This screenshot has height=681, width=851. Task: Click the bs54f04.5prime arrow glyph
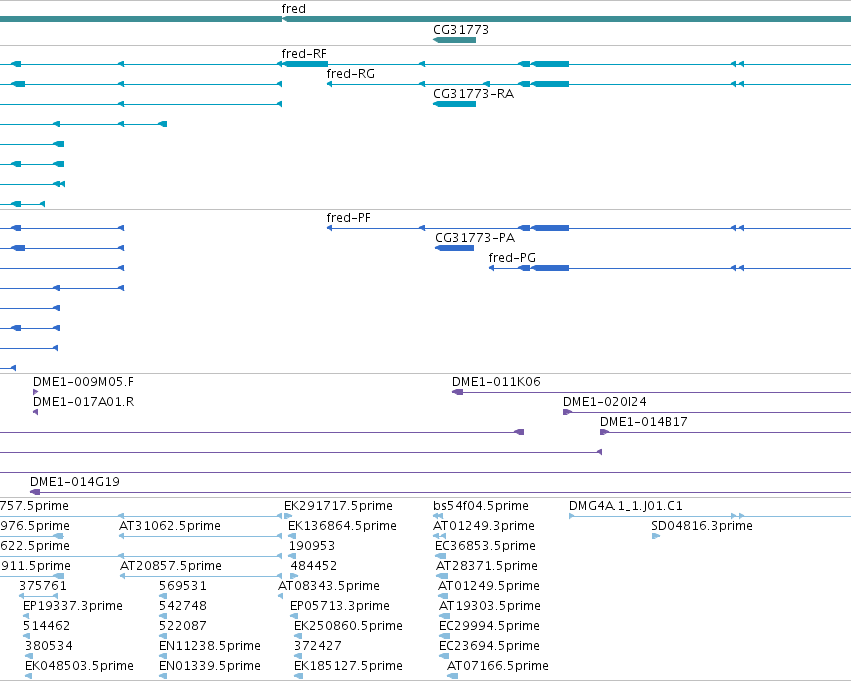click(438, 516)
